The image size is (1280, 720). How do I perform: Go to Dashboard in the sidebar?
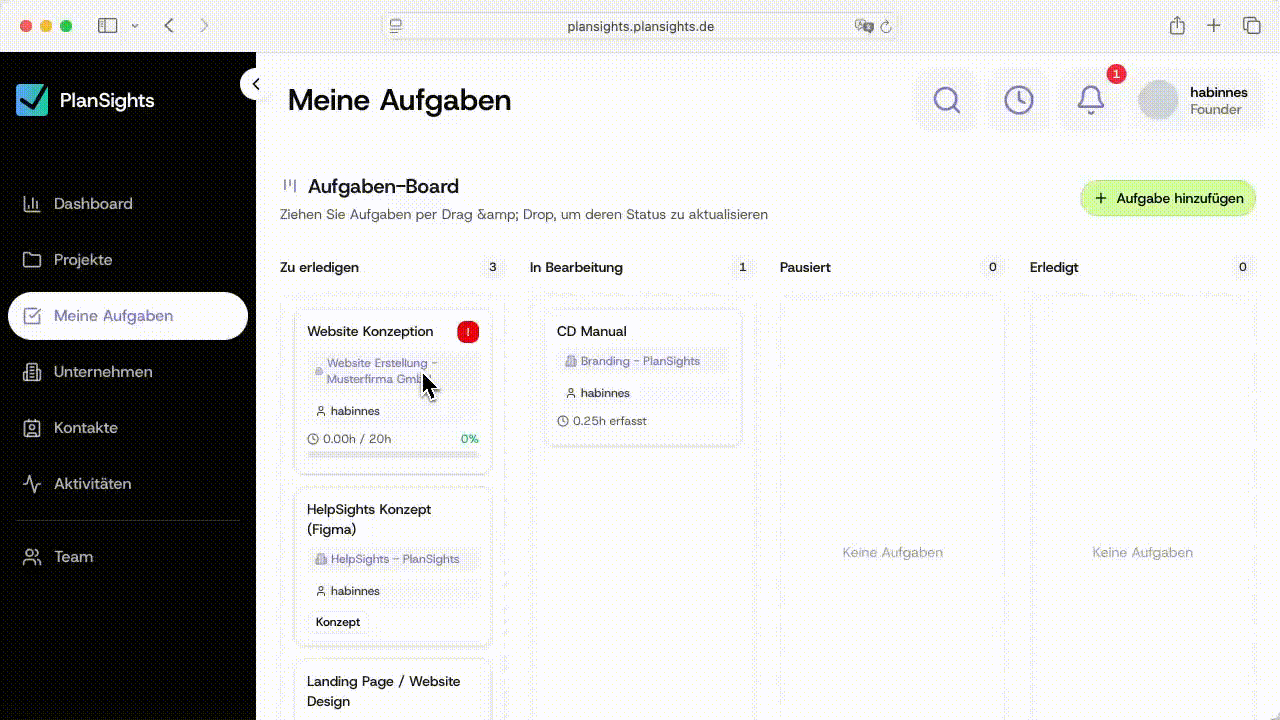point(93,204)
